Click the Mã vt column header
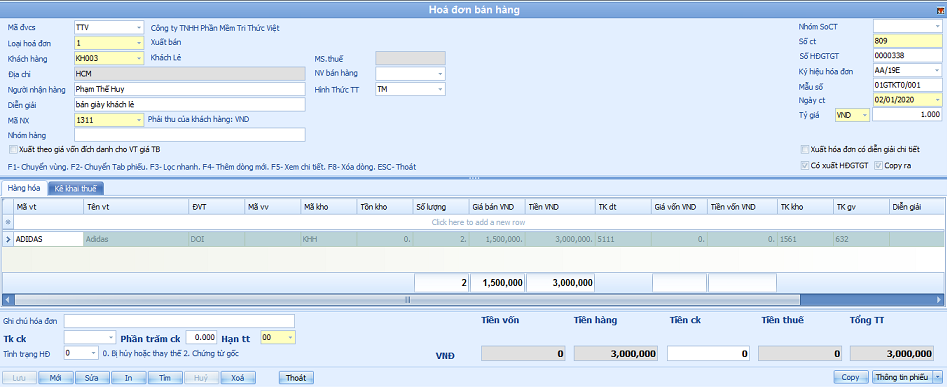This screenshot has height=387, width=947. click(48, 207)
